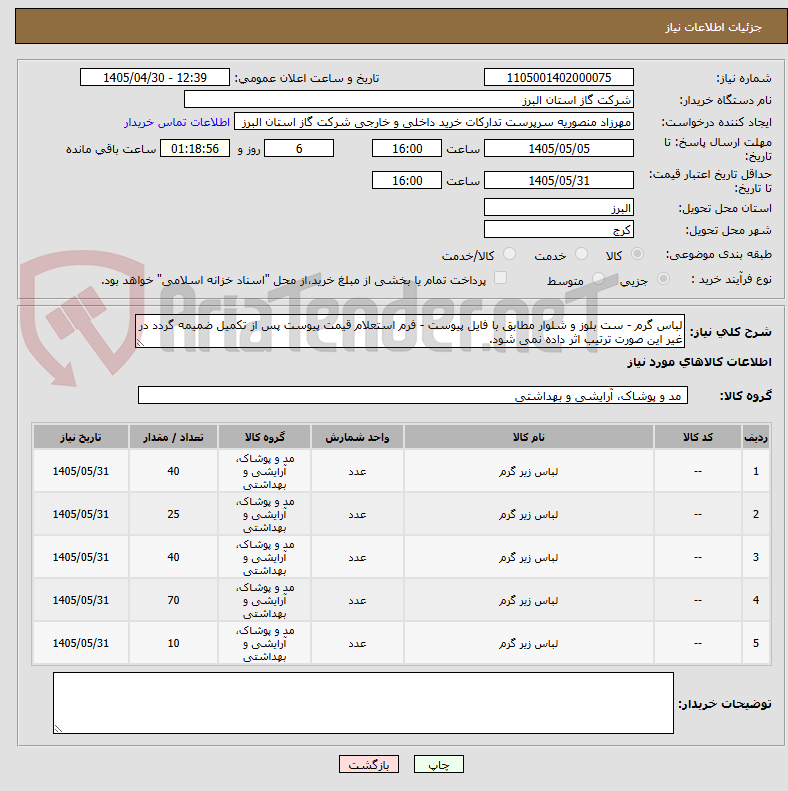Toggle the اسناد خزانه اسلامی payment checkbox

500,278
